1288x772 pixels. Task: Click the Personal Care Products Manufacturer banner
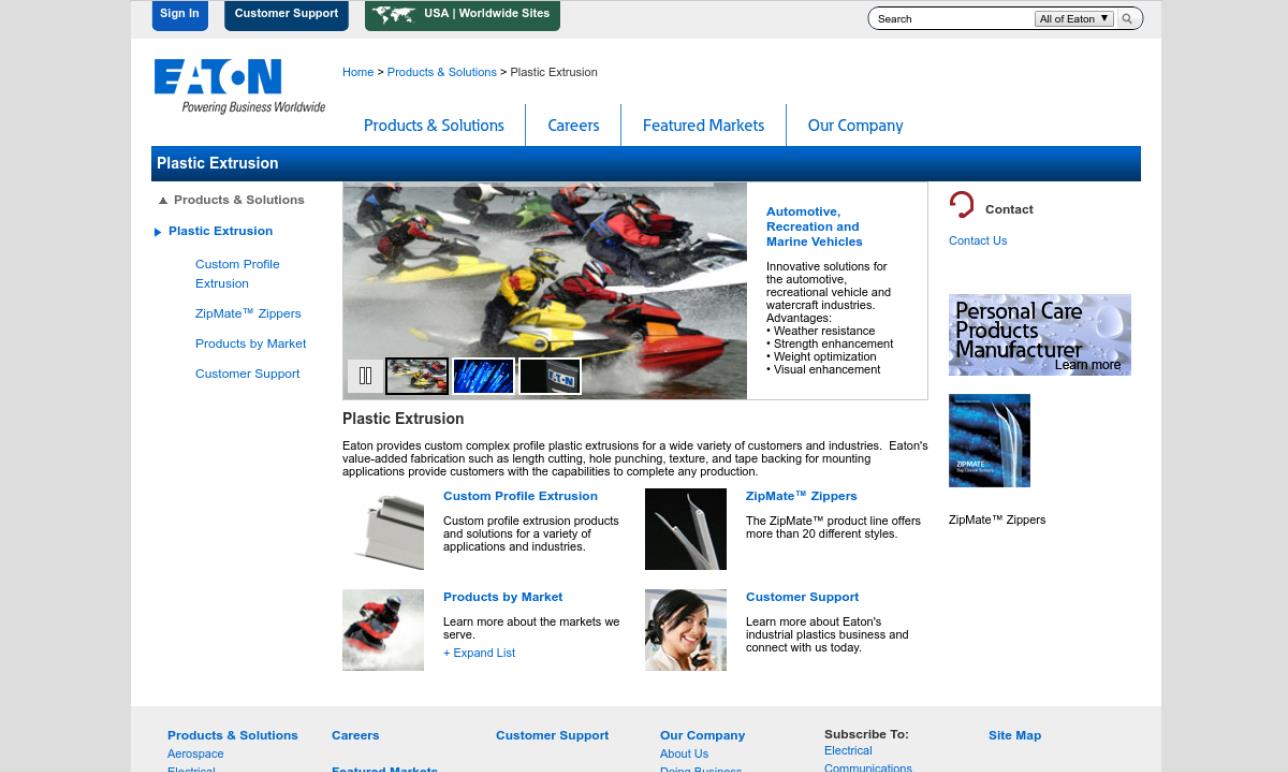1039,334
